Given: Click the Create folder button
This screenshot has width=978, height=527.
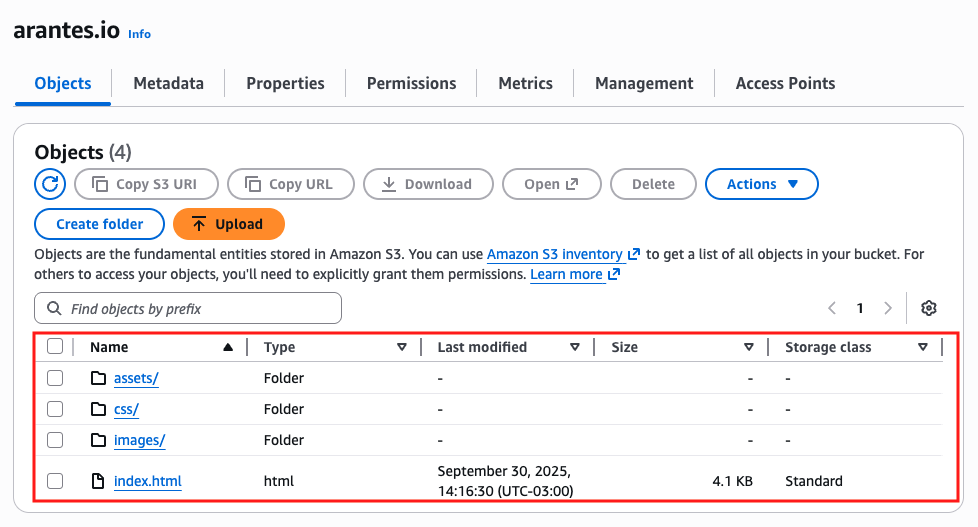Looking at the screenshot, I should 99,224.
